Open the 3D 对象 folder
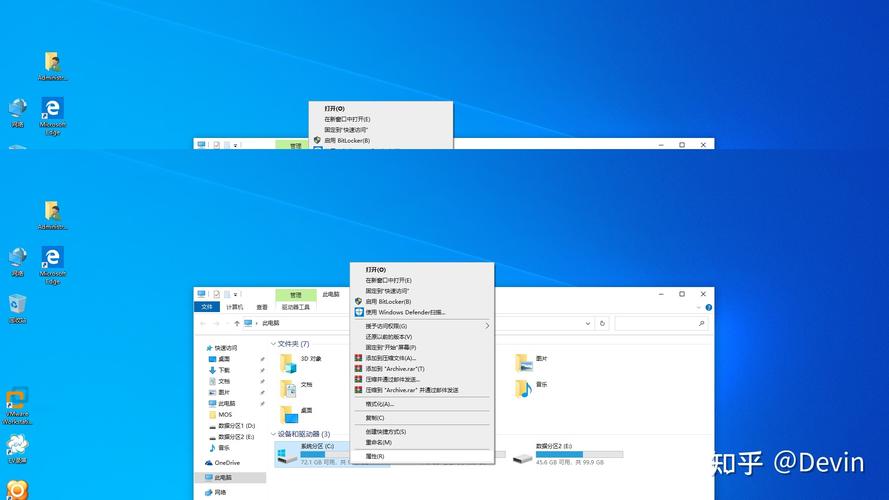 (301, 362)
